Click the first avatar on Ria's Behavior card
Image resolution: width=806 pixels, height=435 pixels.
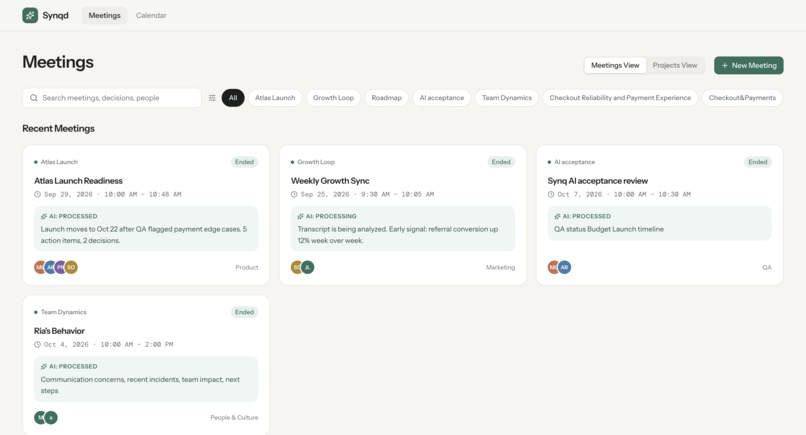(x=40, y=418)
